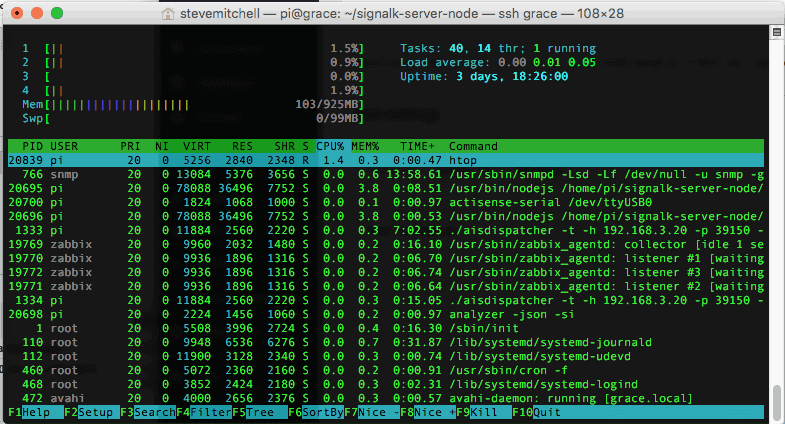Sort by the MEM% column header
785x424 pixels.
[x=365, y=146]
